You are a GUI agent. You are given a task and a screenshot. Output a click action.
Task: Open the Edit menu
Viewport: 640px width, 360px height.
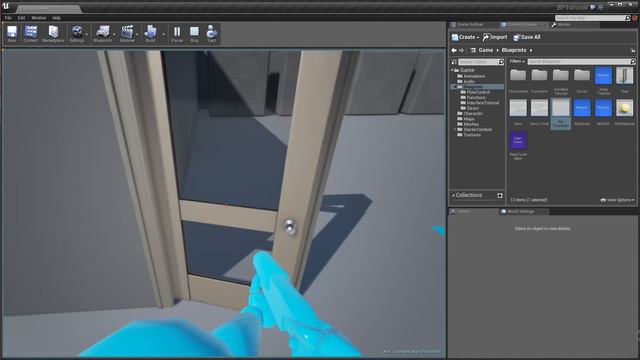click(x=21, y=18)
